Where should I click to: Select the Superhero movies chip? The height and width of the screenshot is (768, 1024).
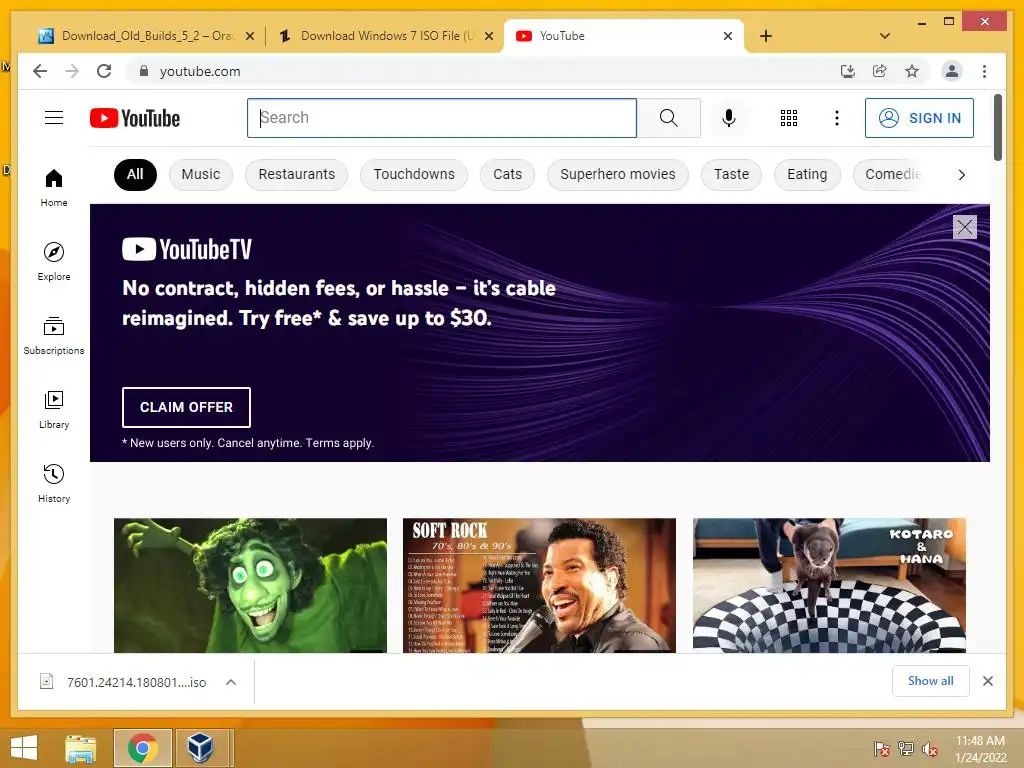pyautogui.click(x=618, y=174)
